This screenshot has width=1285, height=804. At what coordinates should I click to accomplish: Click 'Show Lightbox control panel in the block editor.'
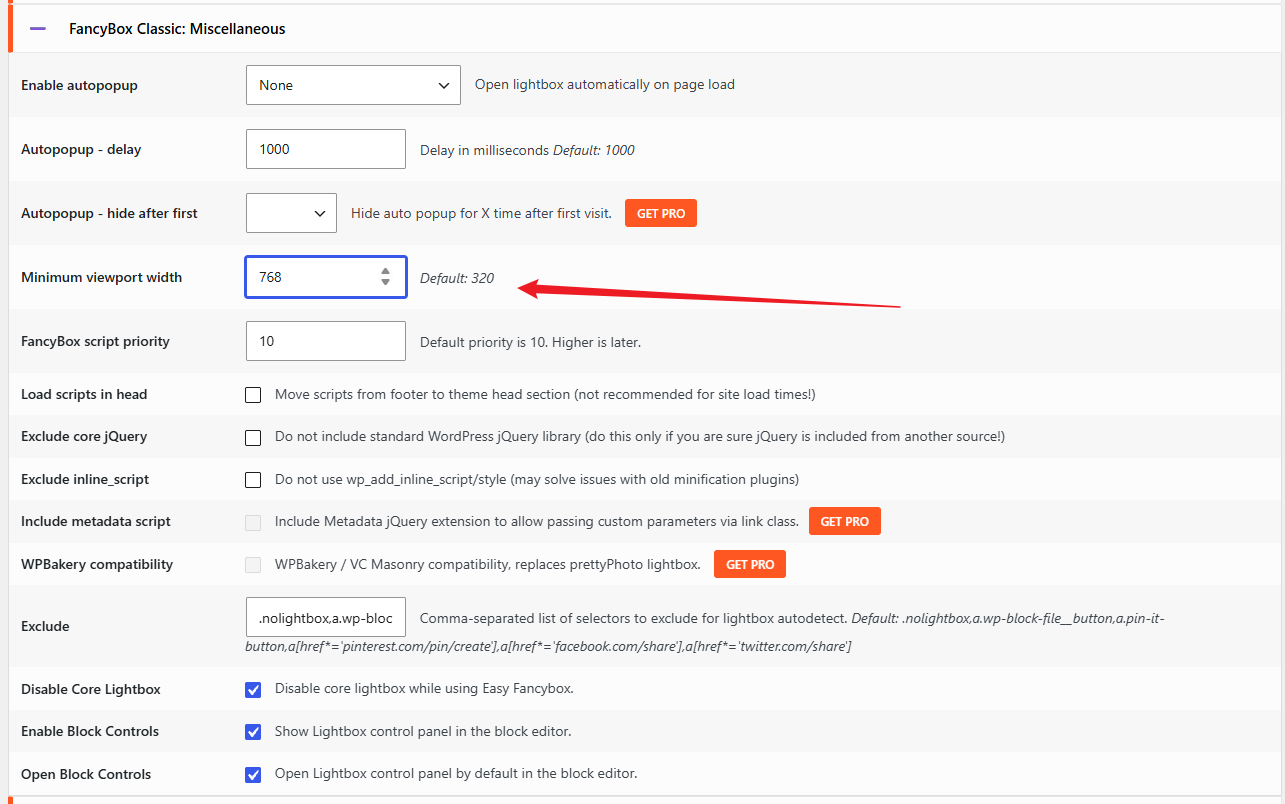(x=423, y=732)
